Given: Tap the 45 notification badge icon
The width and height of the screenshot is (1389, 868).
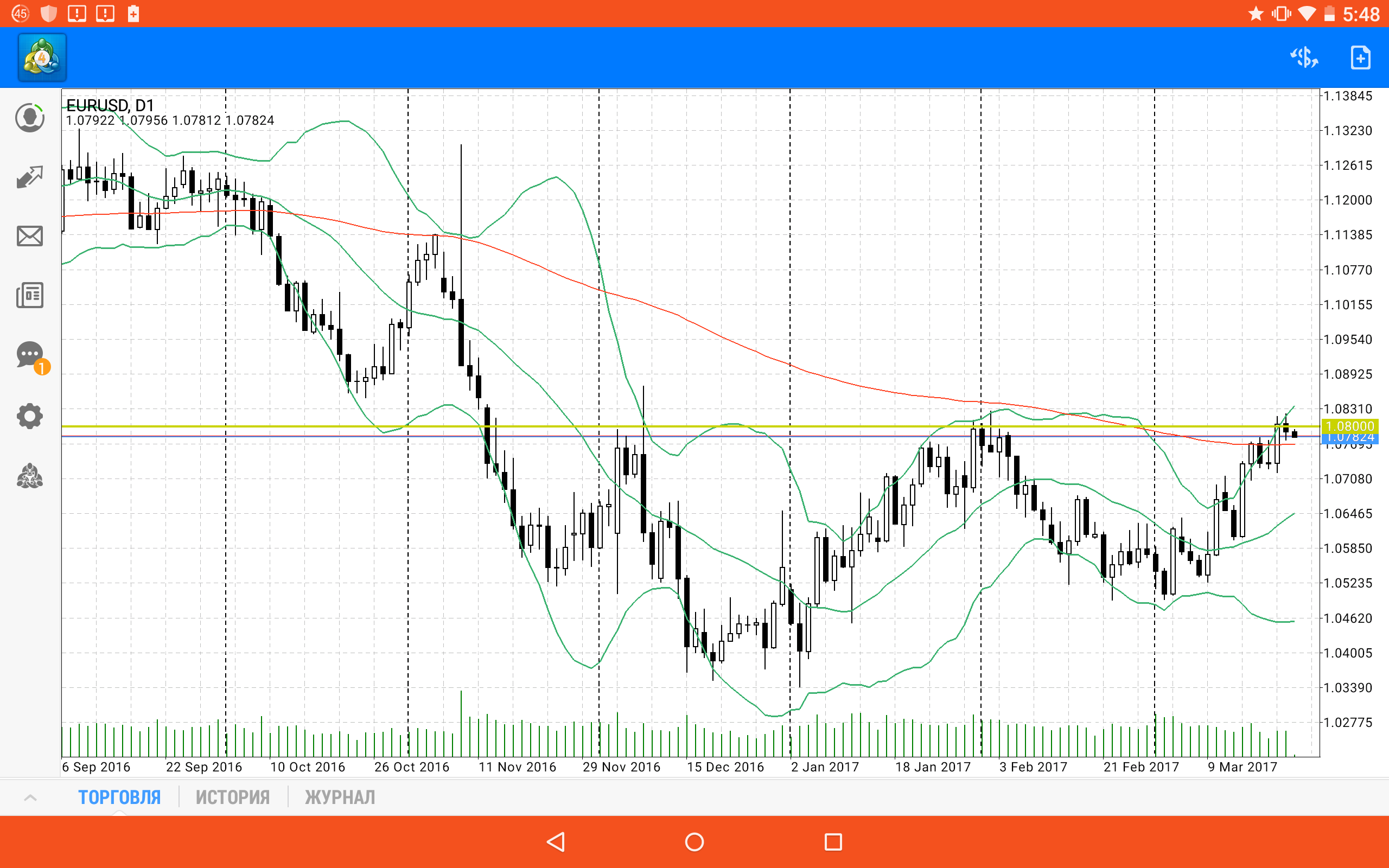Looking at the screenshot, I should (21, 13).
